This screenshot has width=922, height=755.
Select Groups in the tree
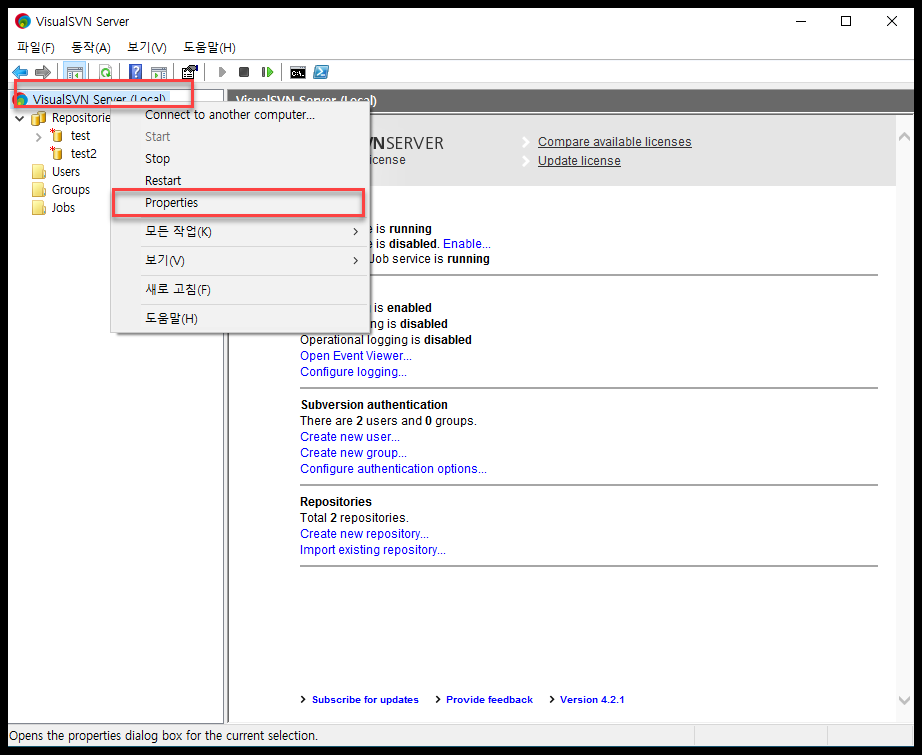click(x=71, y=190)
